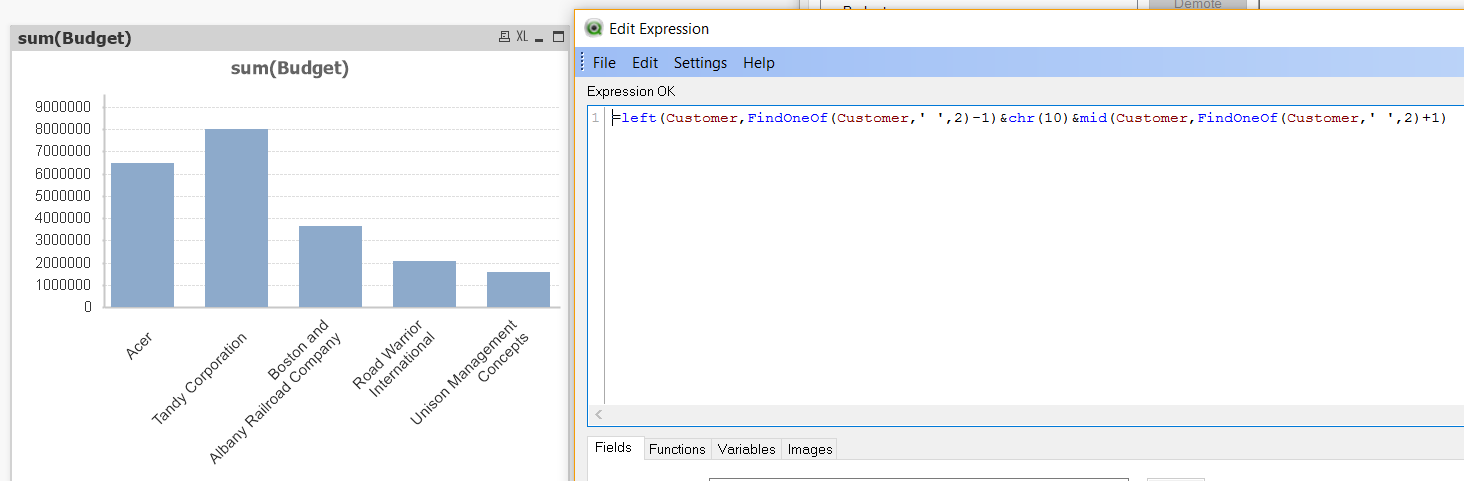Switch to the Fields tab
Screen dimensions: 1464x481
coord(613,447)
